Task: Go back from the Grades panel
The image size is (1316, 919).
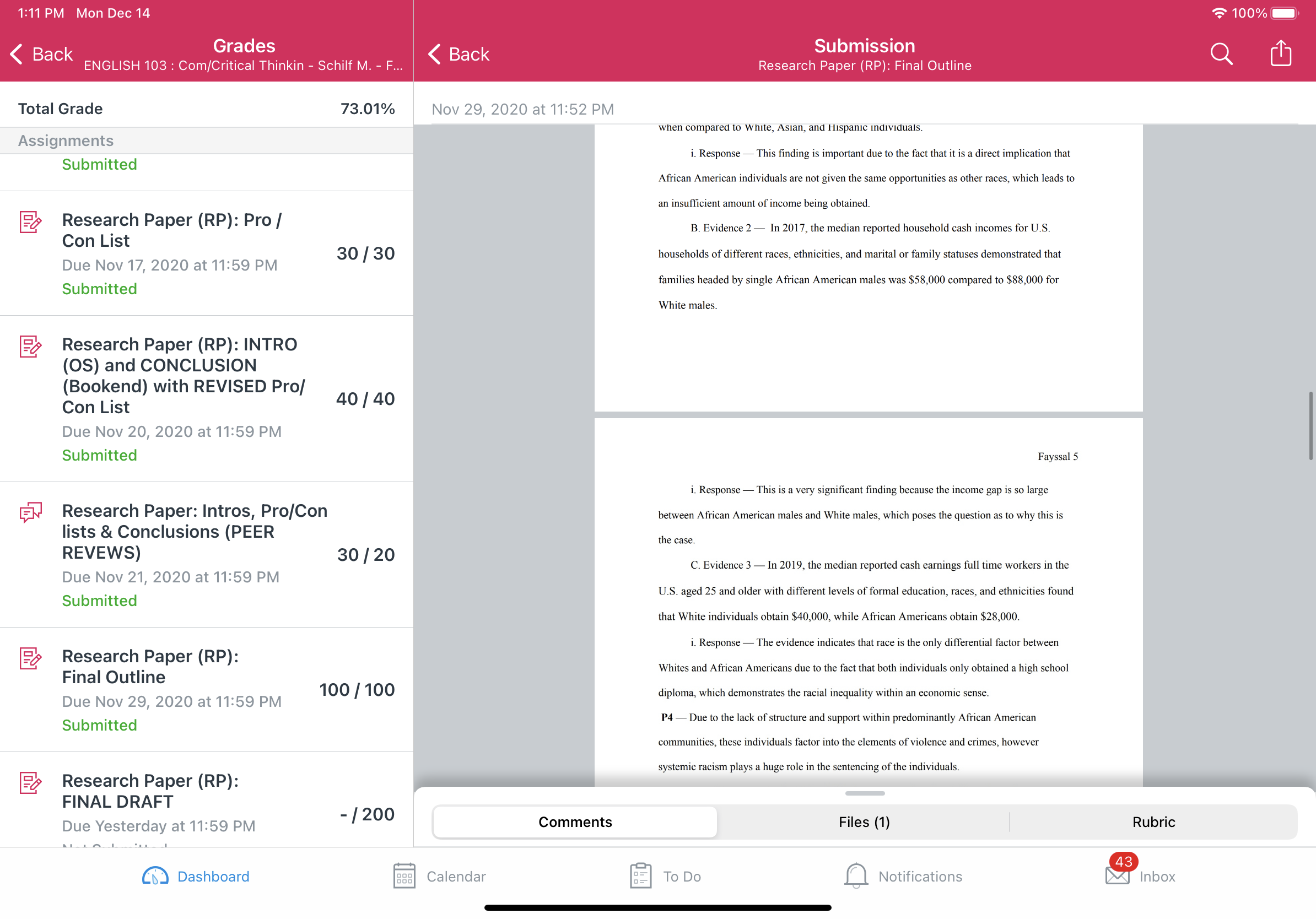Action: [41, 54]
